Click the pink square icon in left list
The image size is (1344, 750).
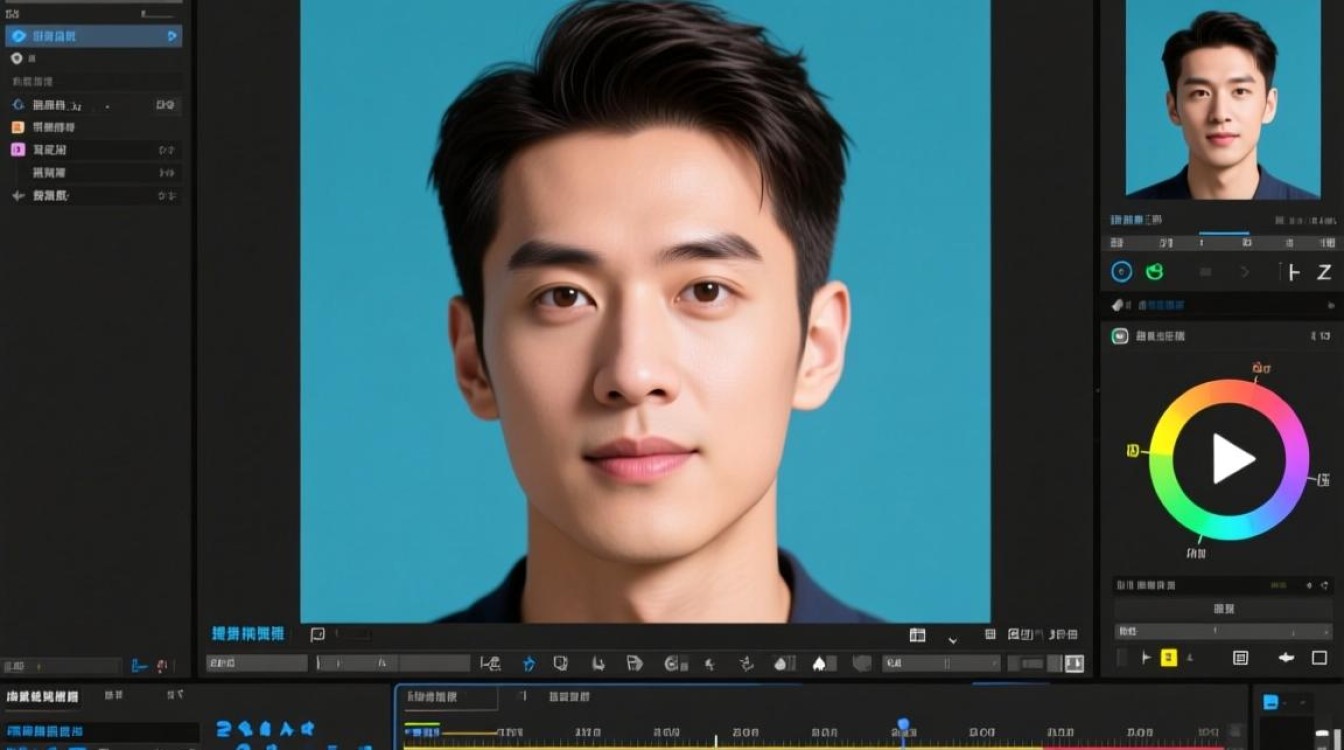coord(18,150)
